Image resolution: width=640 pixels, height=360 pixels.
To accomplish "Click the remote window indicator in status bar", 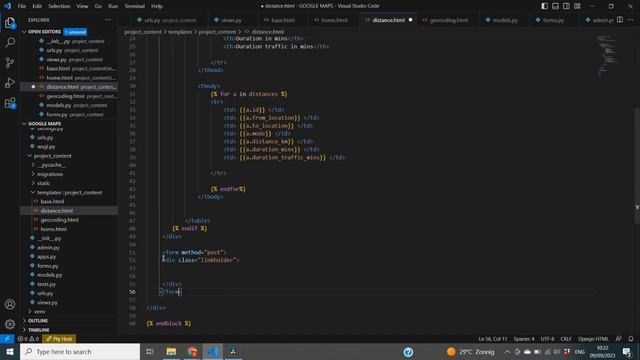I will coord(7,339).
